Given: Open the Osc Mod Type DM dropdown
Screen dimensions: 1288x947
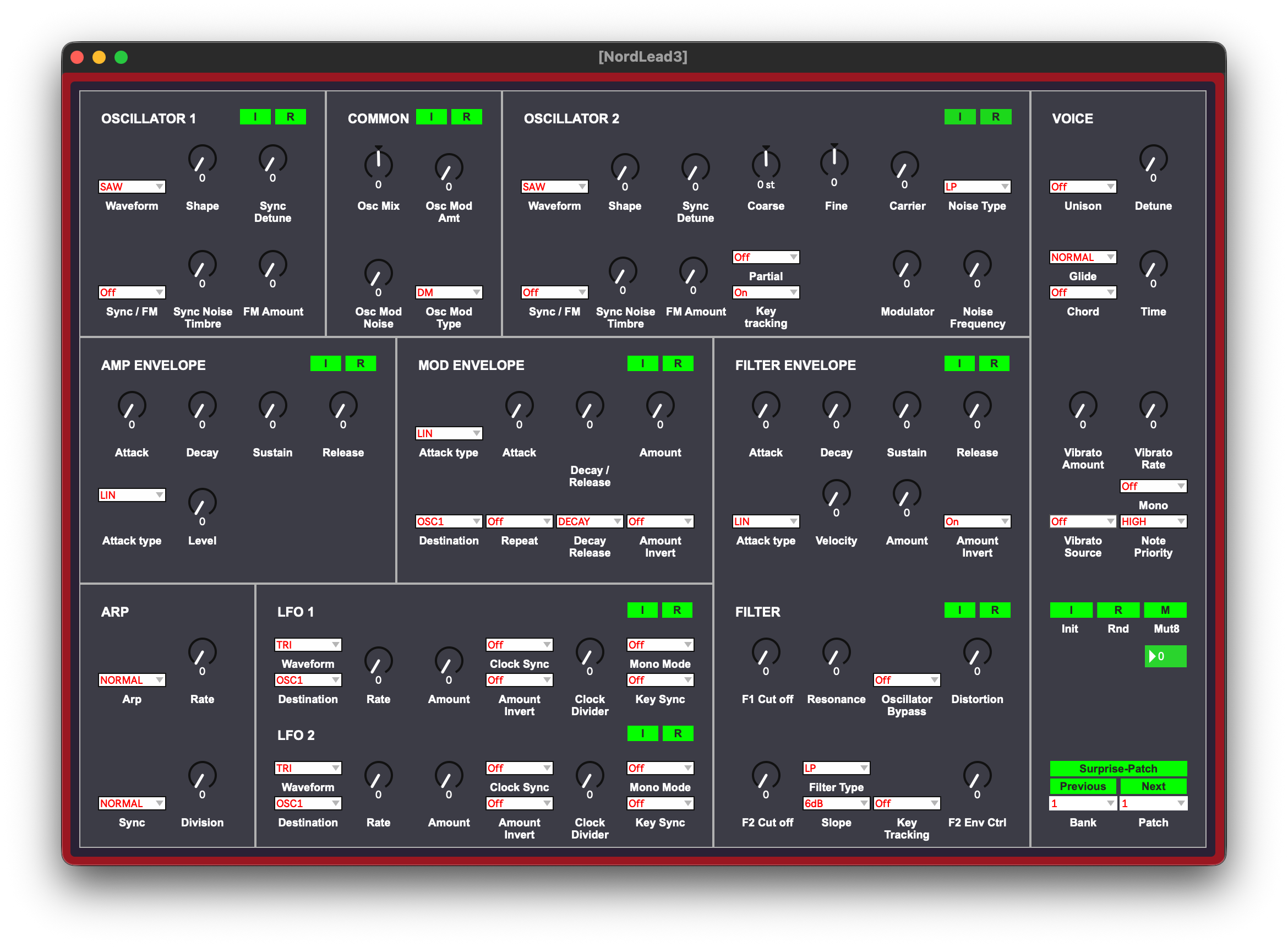Looking at the screenshot, I should [x=449, y=292].
